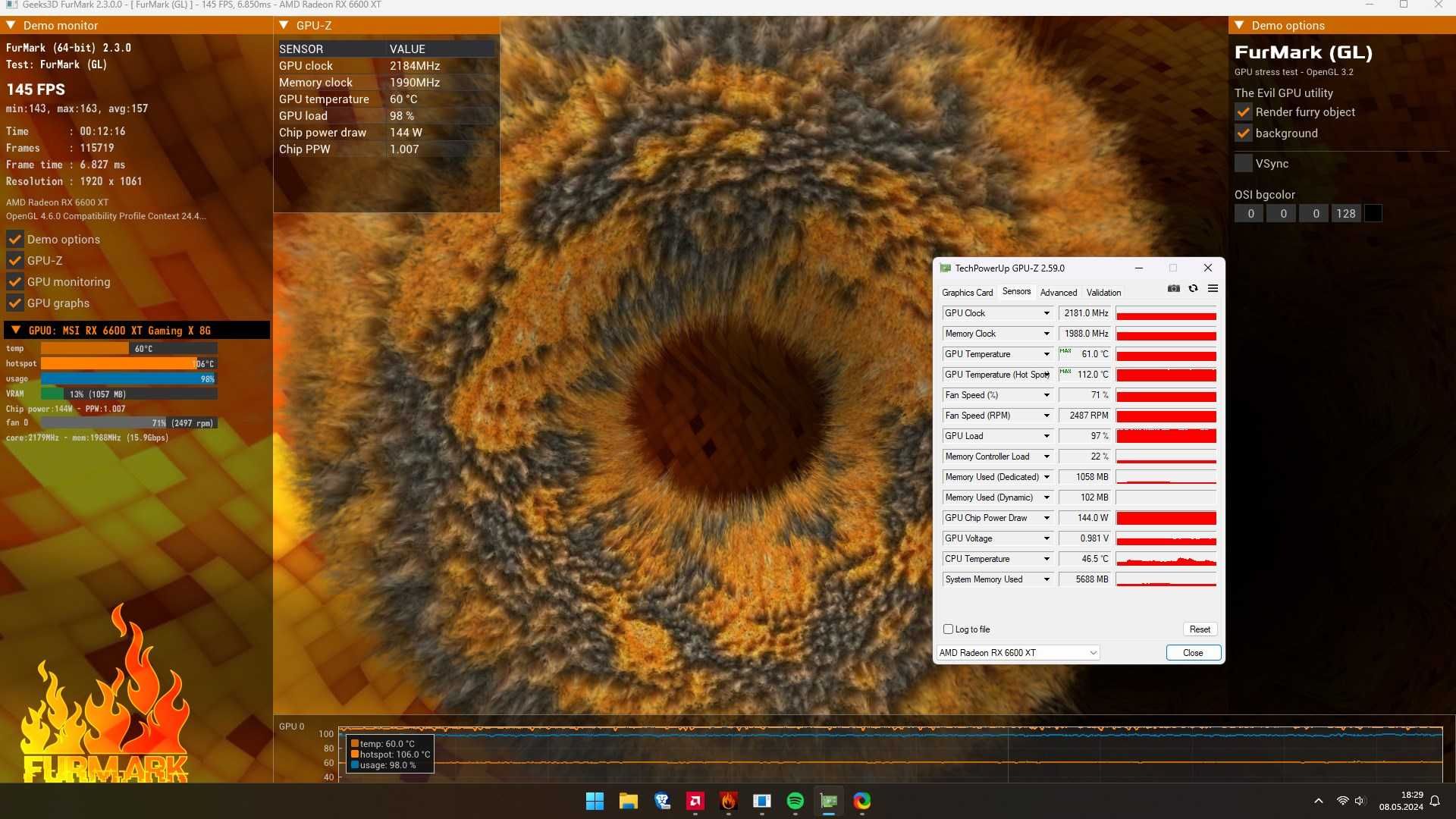Minimize the GPU-Z window

[x=1138, y=268]
